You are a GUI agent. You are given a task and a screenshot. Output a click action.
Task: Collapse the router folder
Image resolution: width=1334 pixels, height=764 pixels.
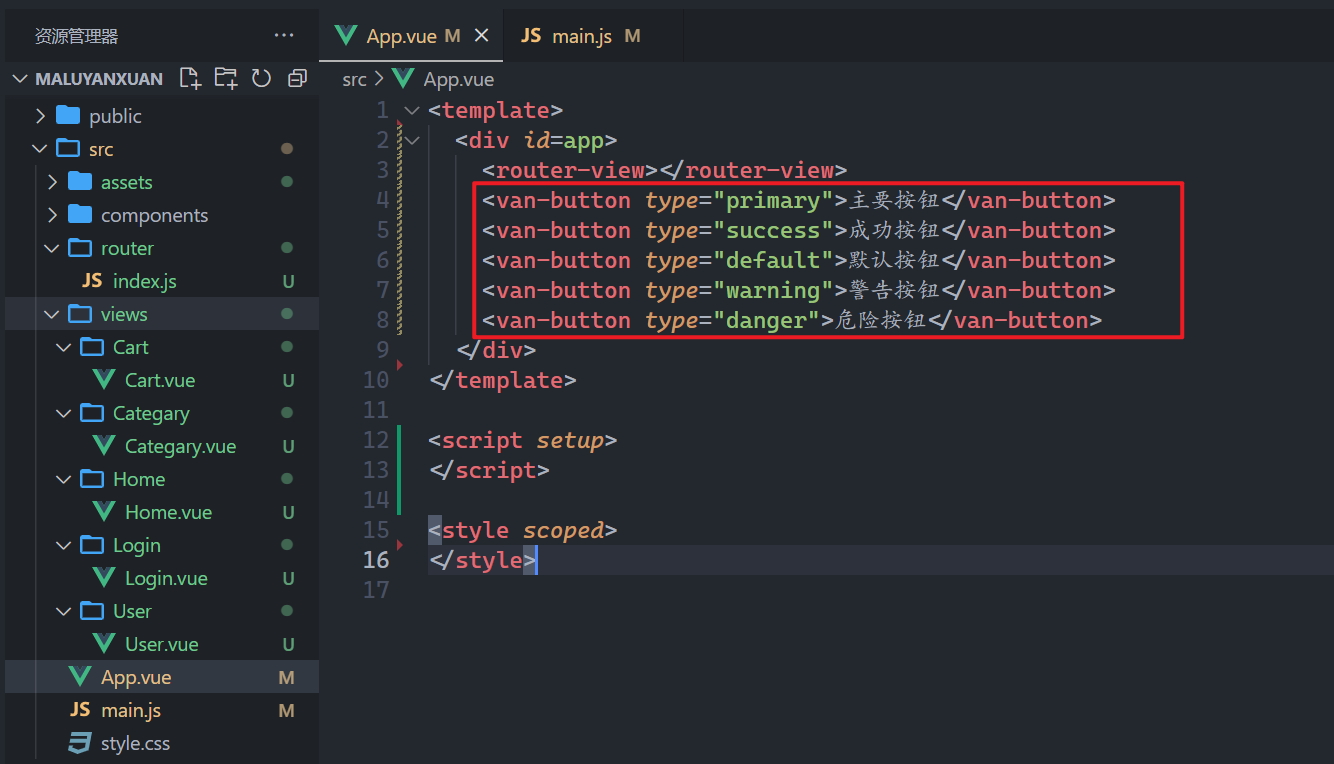52,248
